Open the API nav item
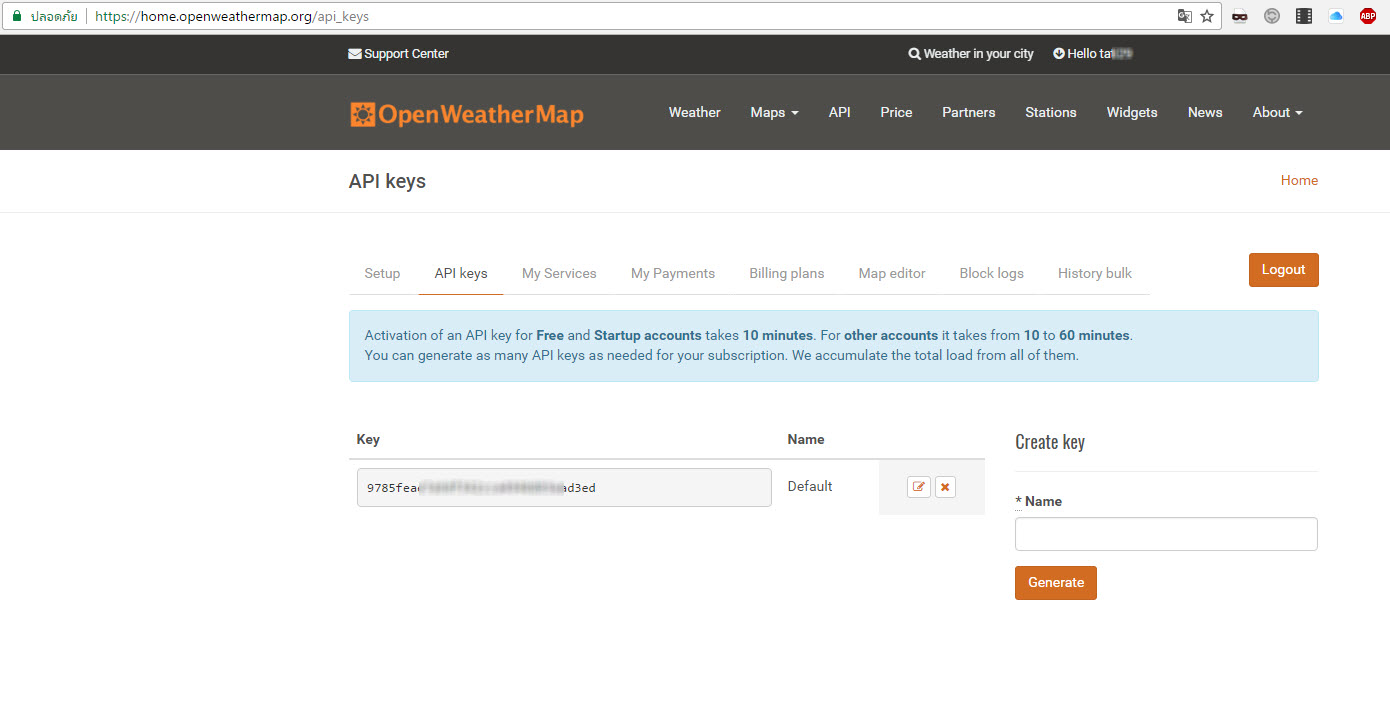Screen dimensions: 1390x712 (839, 112)
